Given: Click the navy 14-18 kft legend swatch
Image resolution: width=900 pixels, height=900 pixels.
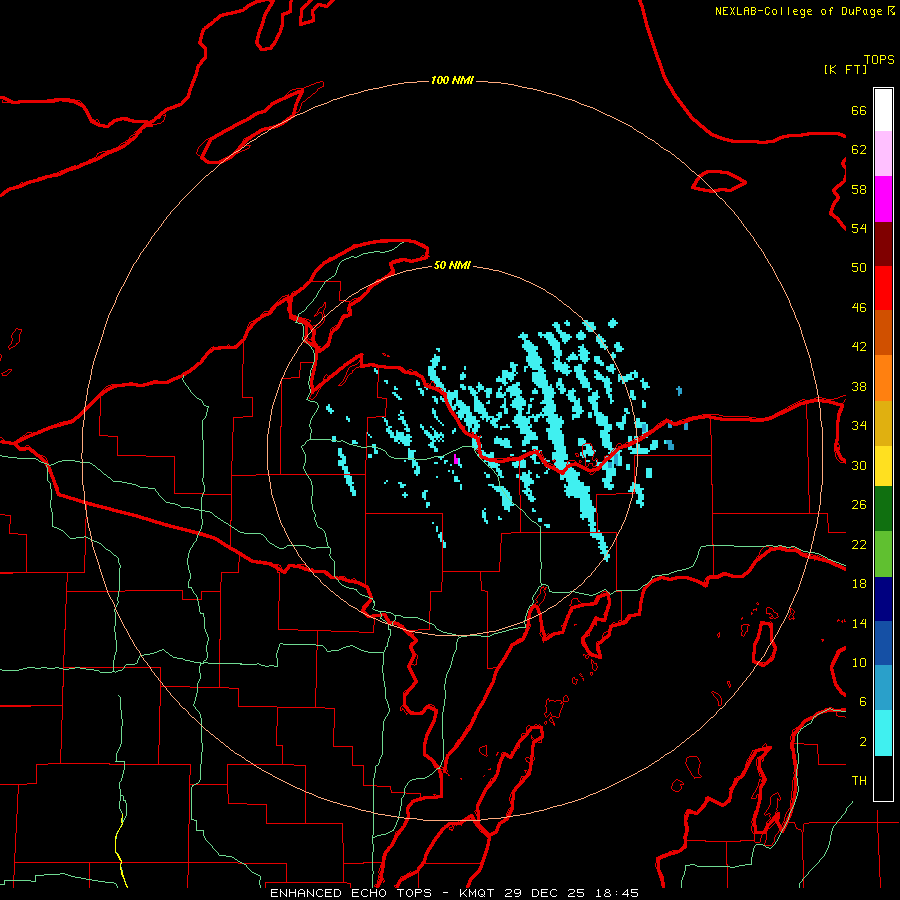Looking at the screenshot, I should click(883, 599).
